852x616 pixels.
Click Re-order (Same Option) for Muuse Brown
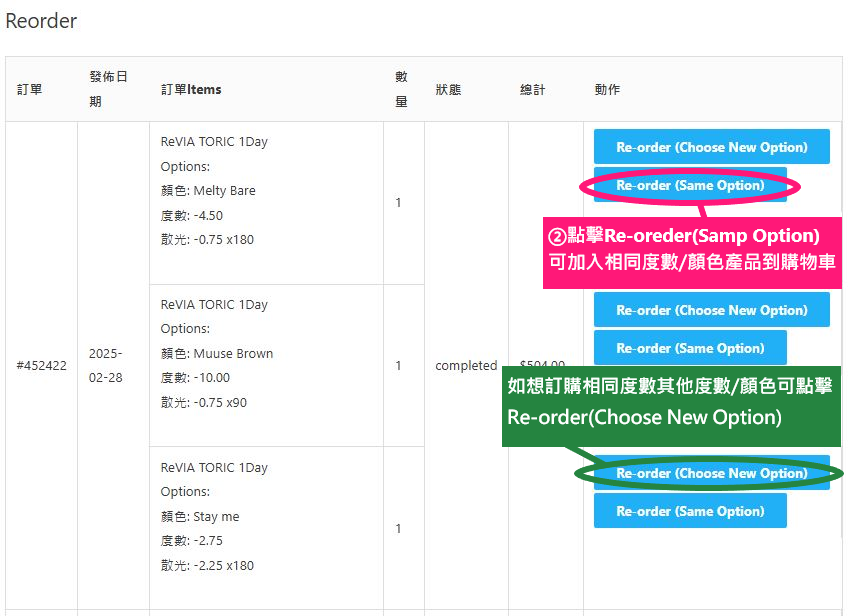click(690, 348)
